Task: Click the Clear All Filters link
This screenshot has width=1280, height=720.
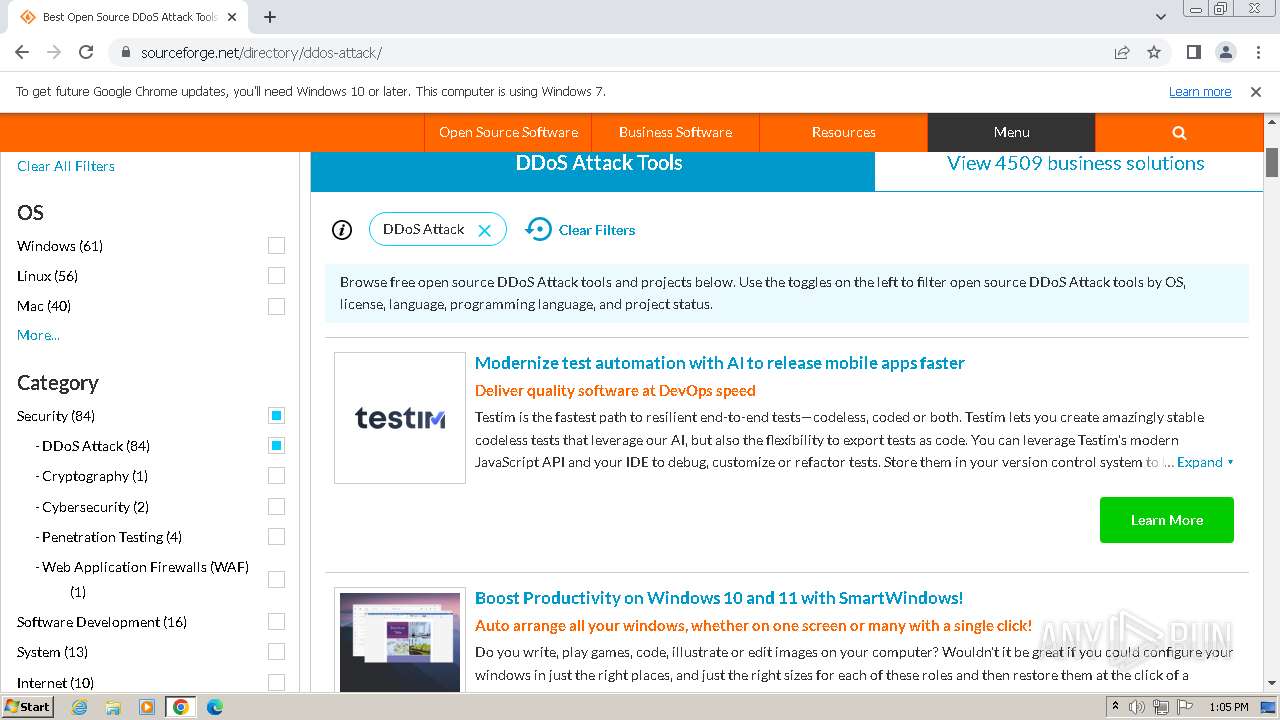Action: pos(66,166)
